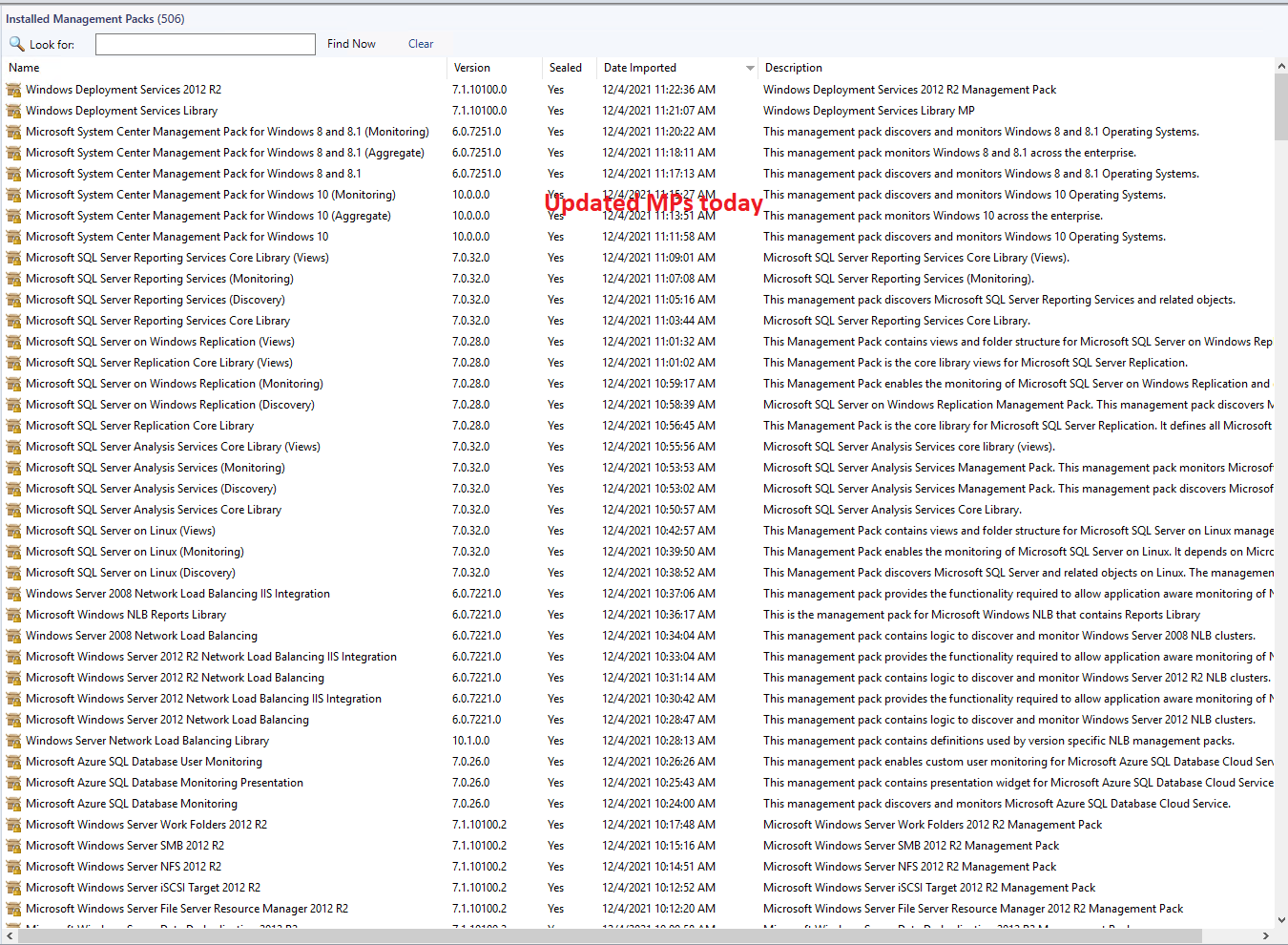Click icon for Windows Server SMB 2012 R2

click(13, 846)
